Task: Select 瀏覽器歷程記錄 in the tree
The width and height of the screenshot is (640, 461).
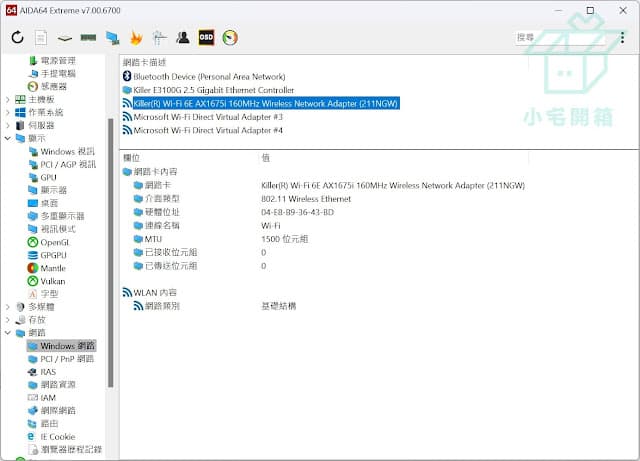Action: pos(71,450)
